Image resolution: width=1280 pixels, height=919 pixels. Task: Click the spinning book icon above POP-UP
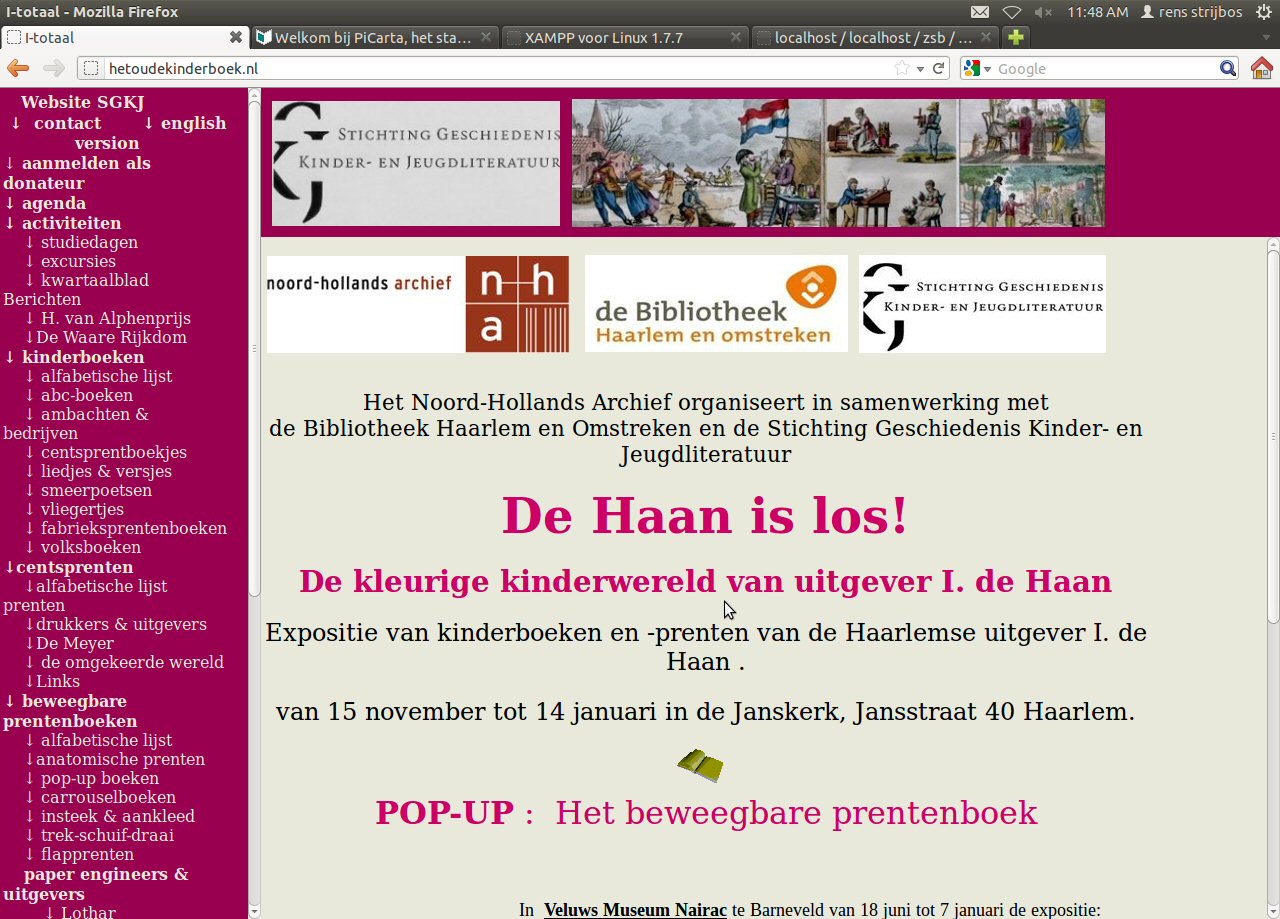coord(700,765)
